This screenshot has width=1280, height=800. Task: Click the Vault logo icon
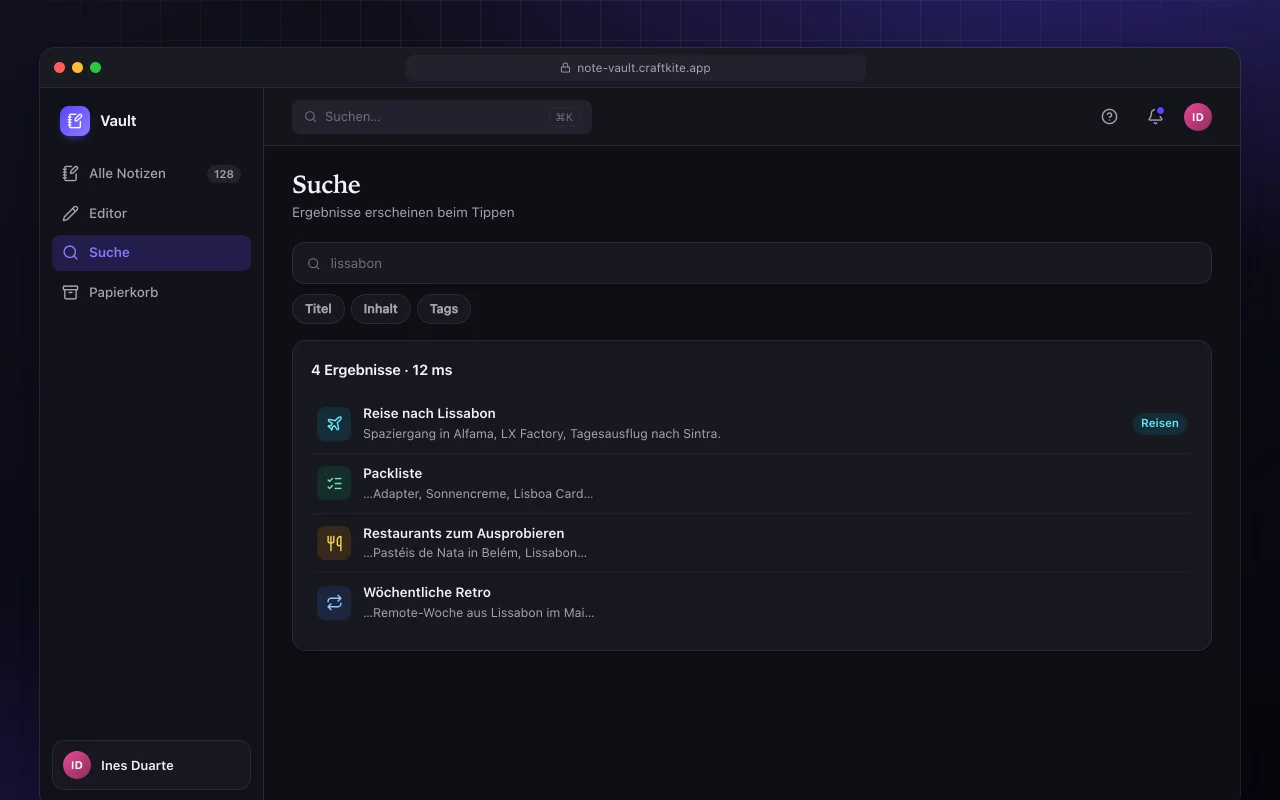[75, 121]
